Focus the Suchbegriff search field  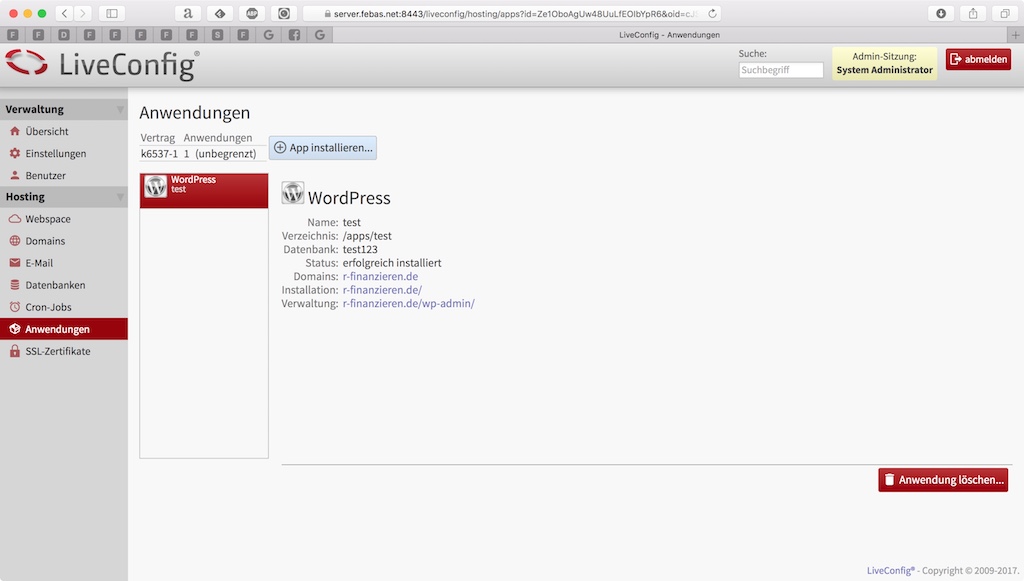781,70
